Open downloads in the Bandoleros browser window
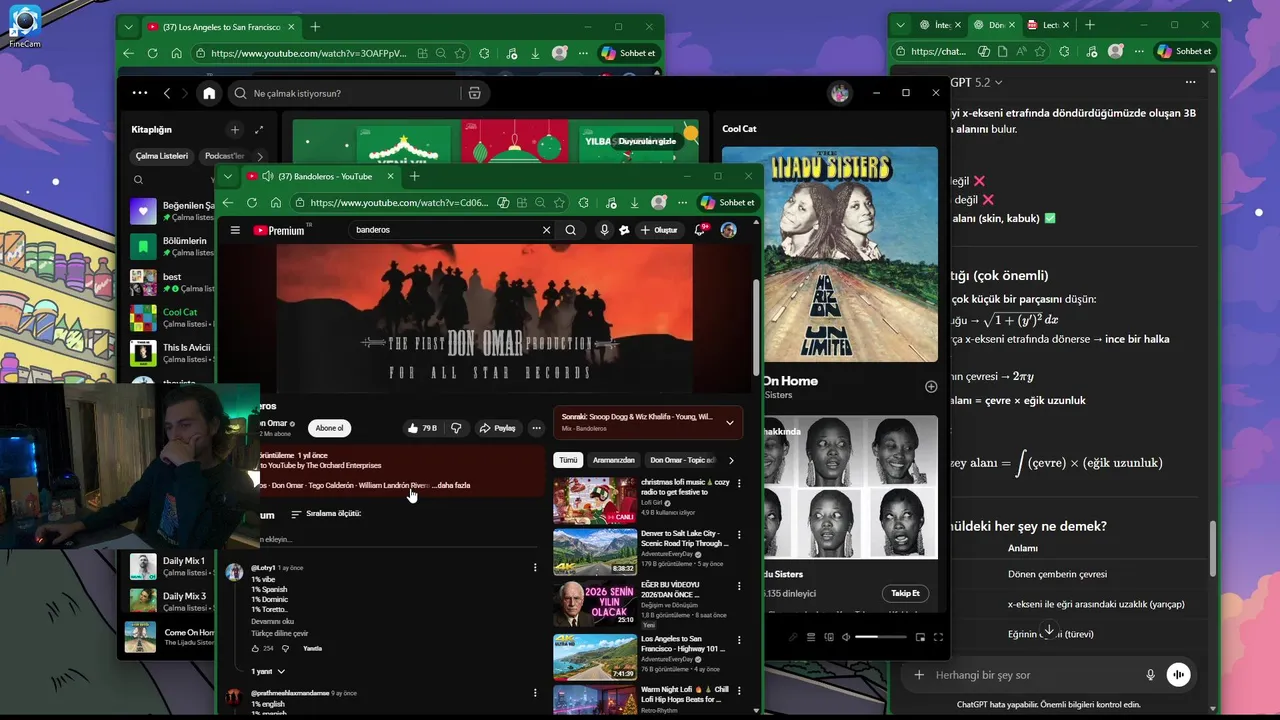Viewport: 1280px width, 720px height. pyautogui.click(x=634, y=202)
